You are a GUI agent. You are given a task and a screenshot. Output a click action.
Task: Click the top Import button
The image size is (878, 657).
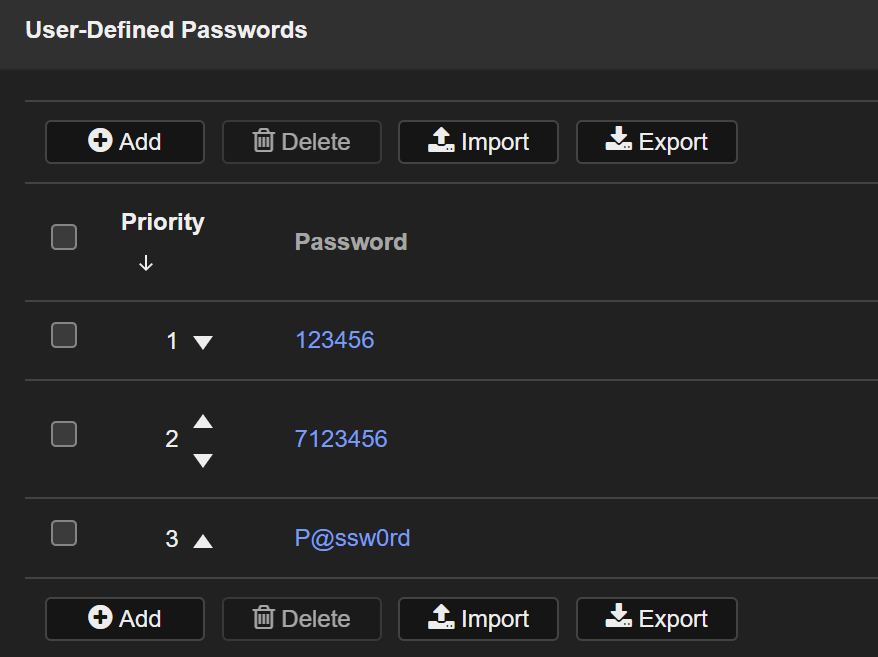pyautogui.click(x=479, y=142)
